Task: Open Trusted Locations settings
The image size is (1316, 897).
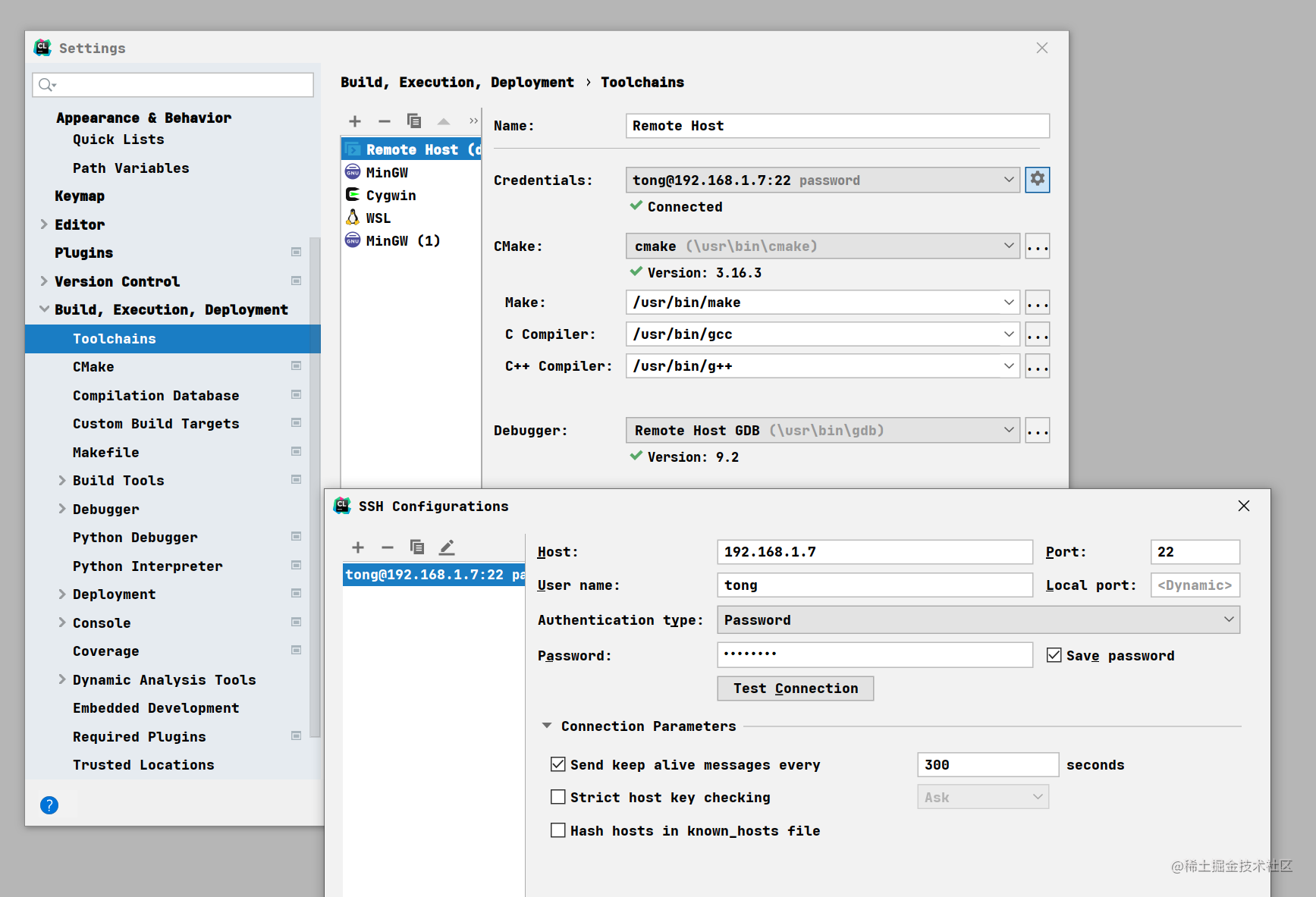Action: (x=143, y=764)
